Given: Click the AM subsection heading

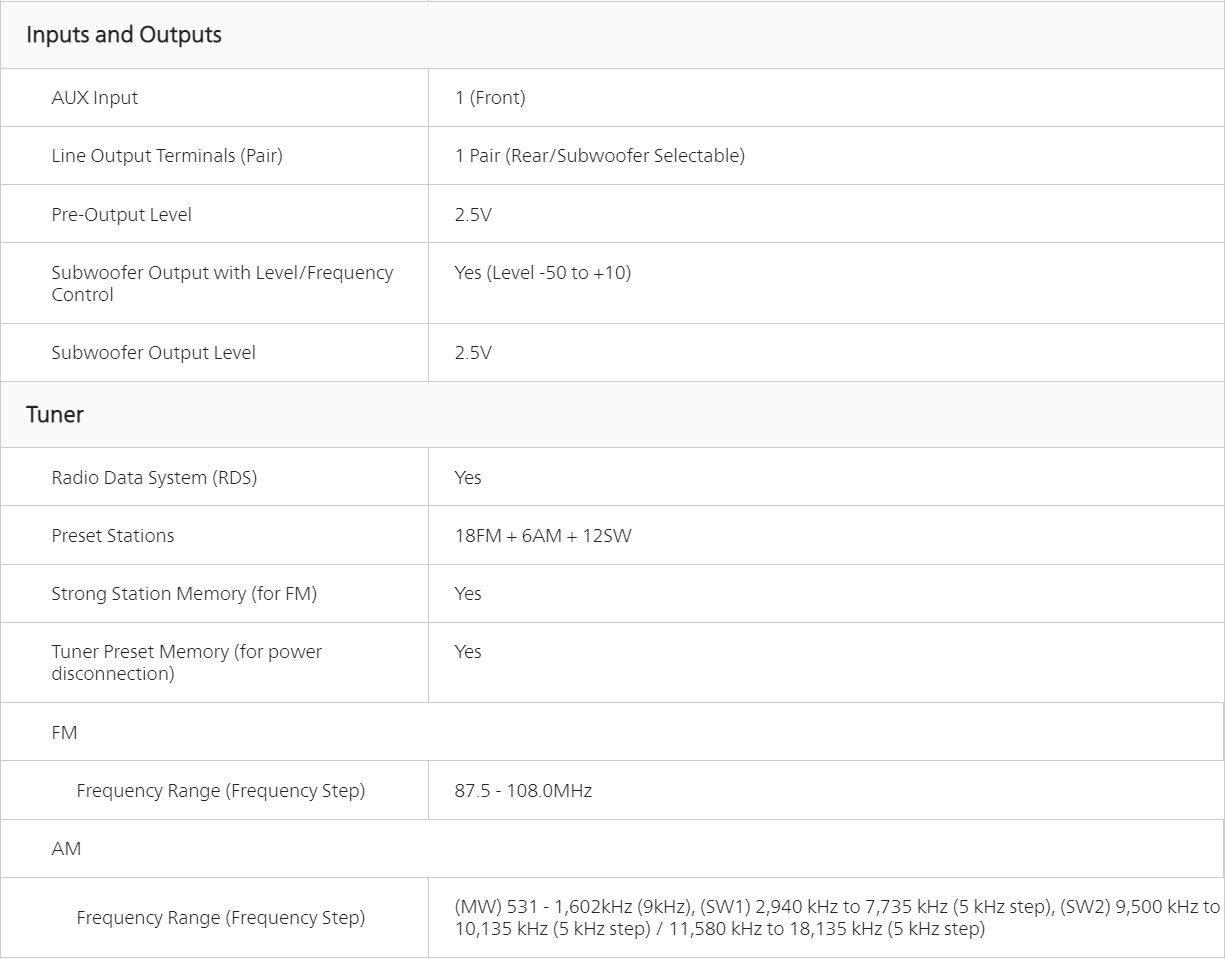Looking at the screenshot, I should pos(66,849).
